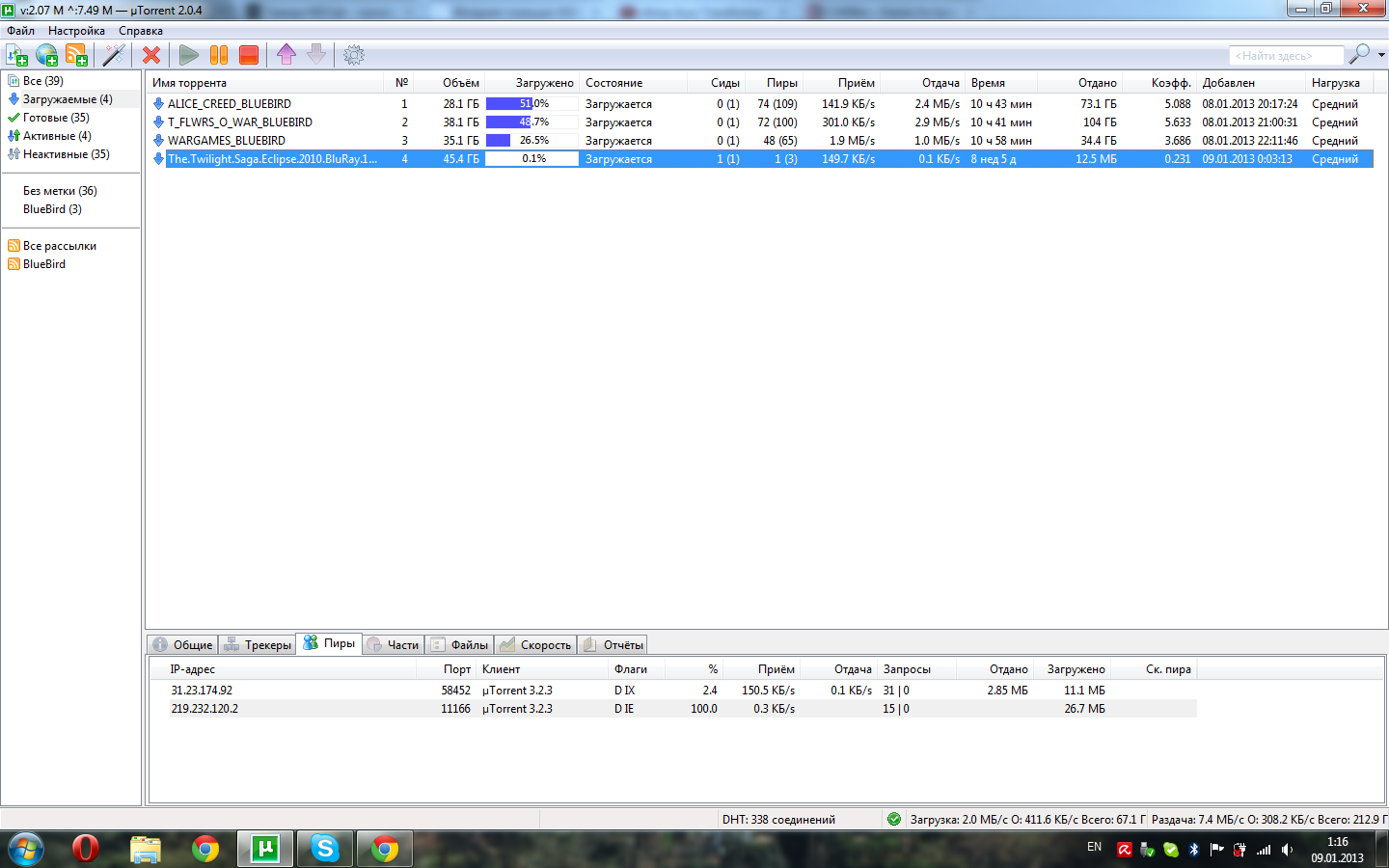
Task: Click the red X Remove torrent icon
Action: click(151, 55)
